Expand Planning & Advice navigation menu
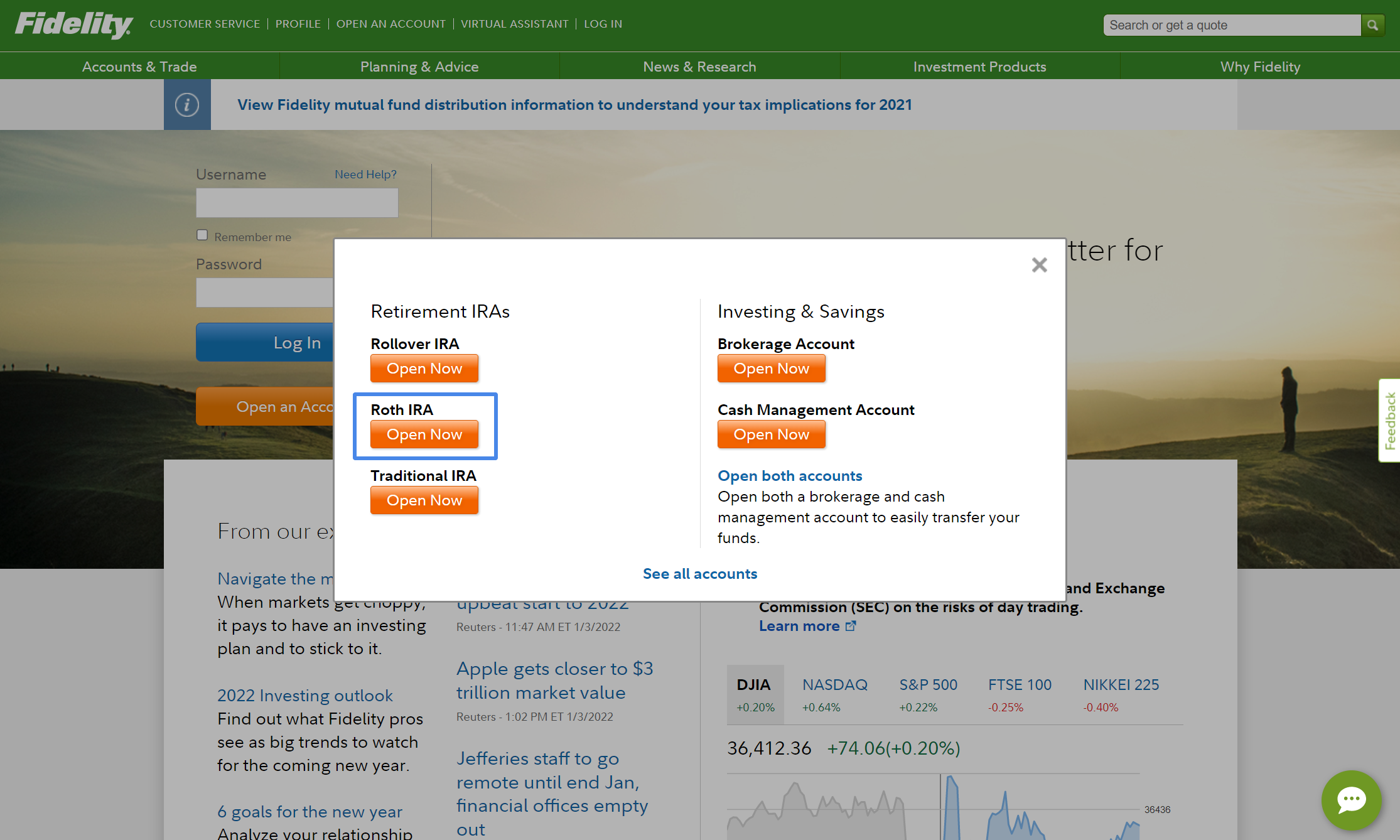 point(419,66)
